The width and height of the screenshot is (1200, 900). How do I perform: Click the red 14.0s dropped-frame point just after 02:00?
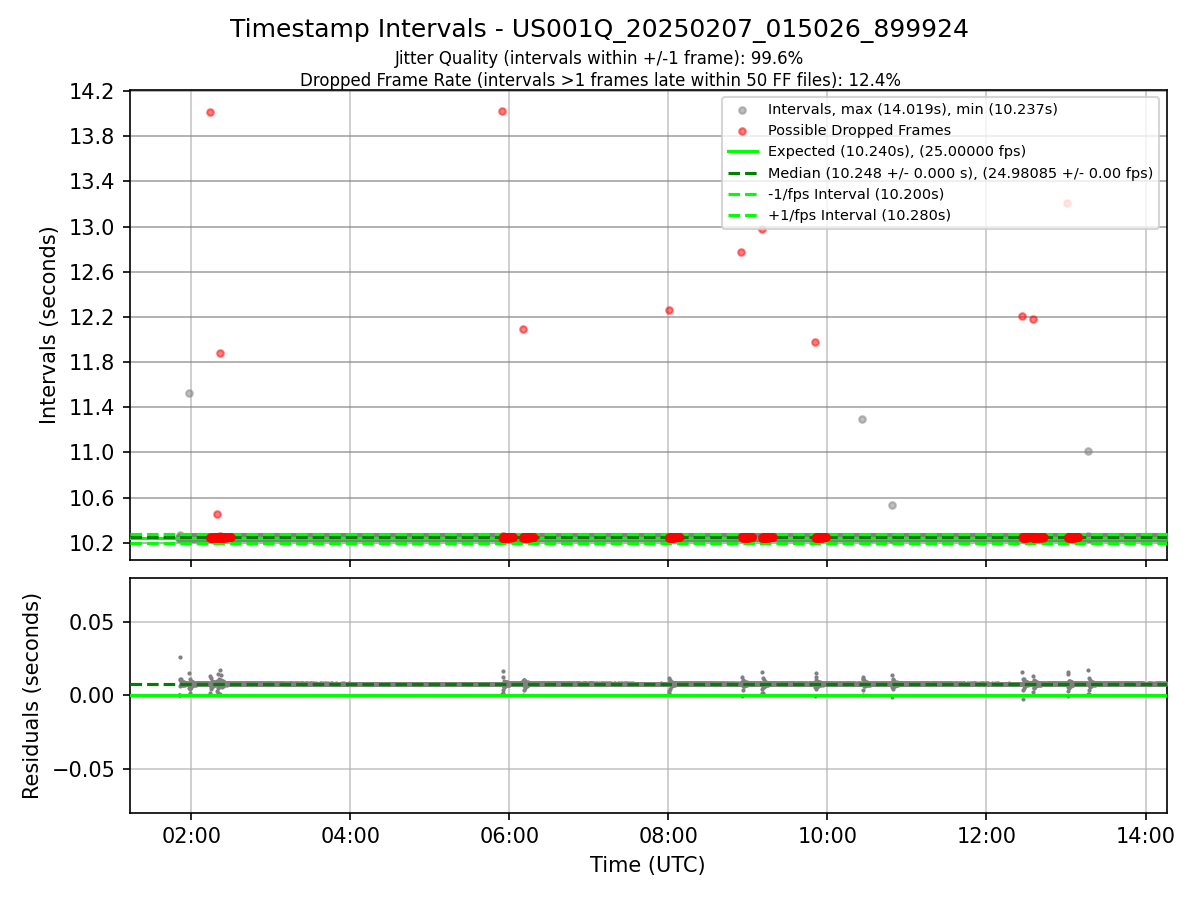(x=210, y=112)
